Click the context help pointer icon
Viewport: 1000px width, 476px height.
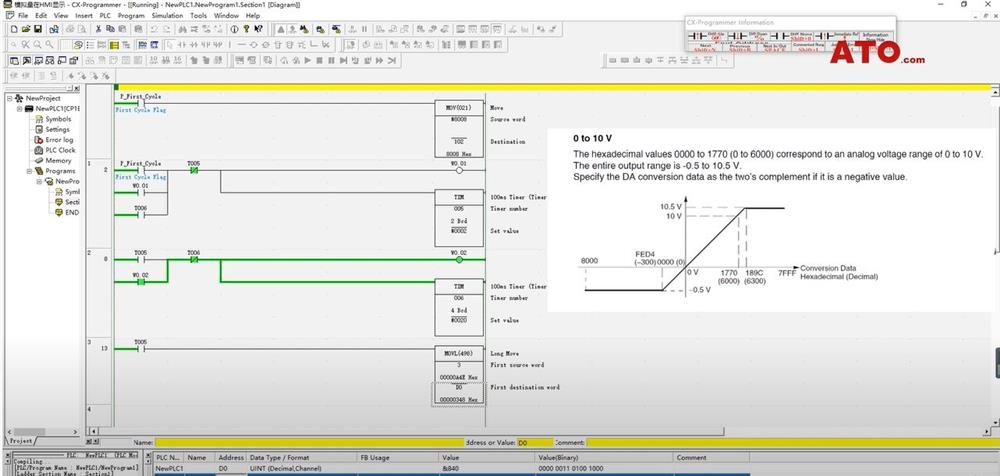click(258, 29)
